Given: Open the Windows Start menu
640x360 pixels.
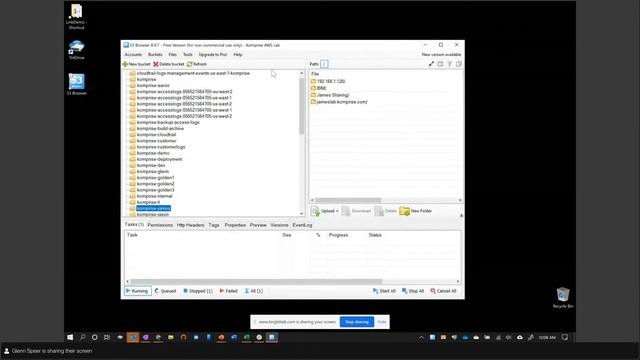Looking at the screenshot, I should pos(70,337).
